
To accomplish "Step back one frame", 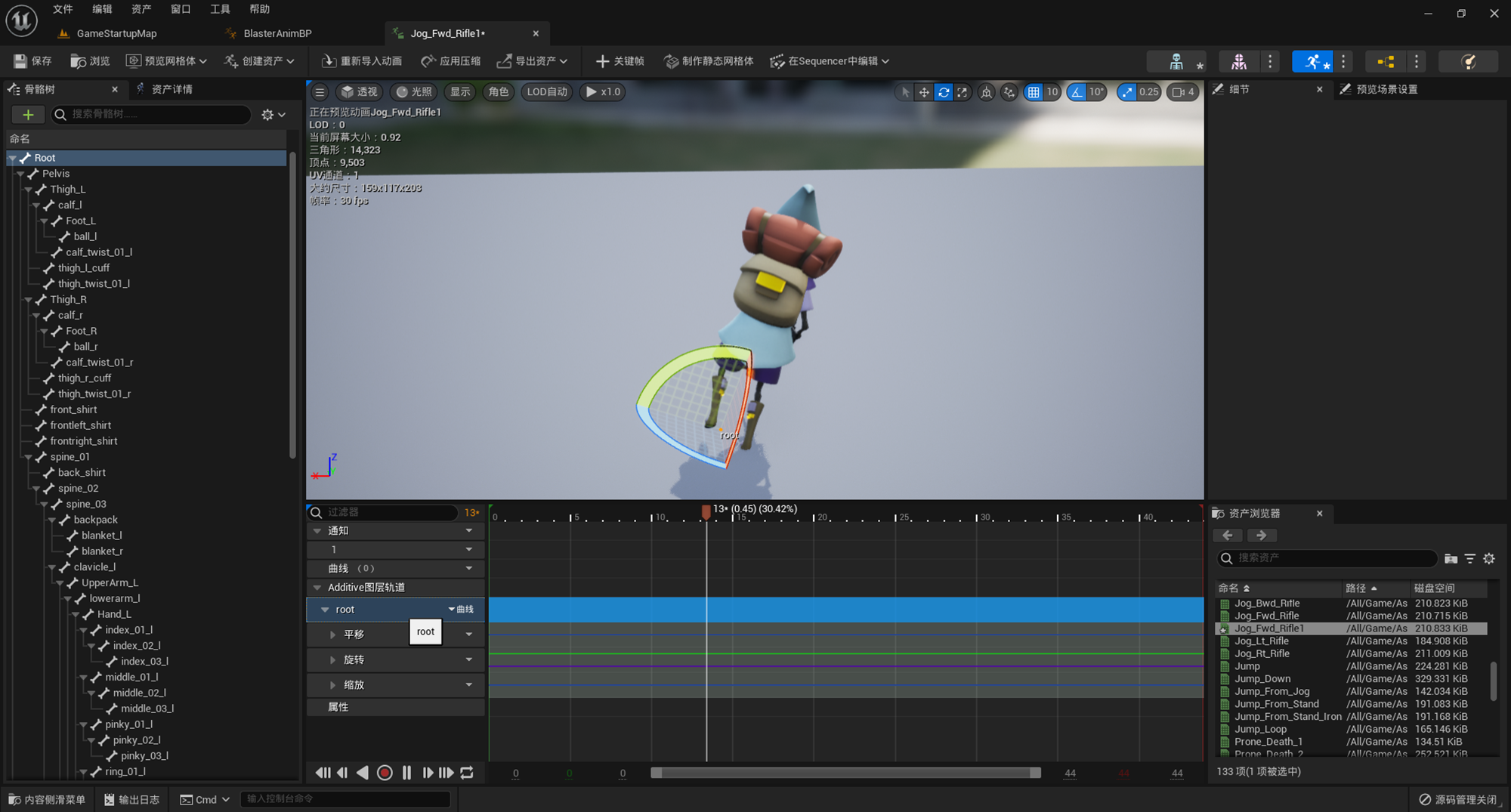I will point(343,773).
